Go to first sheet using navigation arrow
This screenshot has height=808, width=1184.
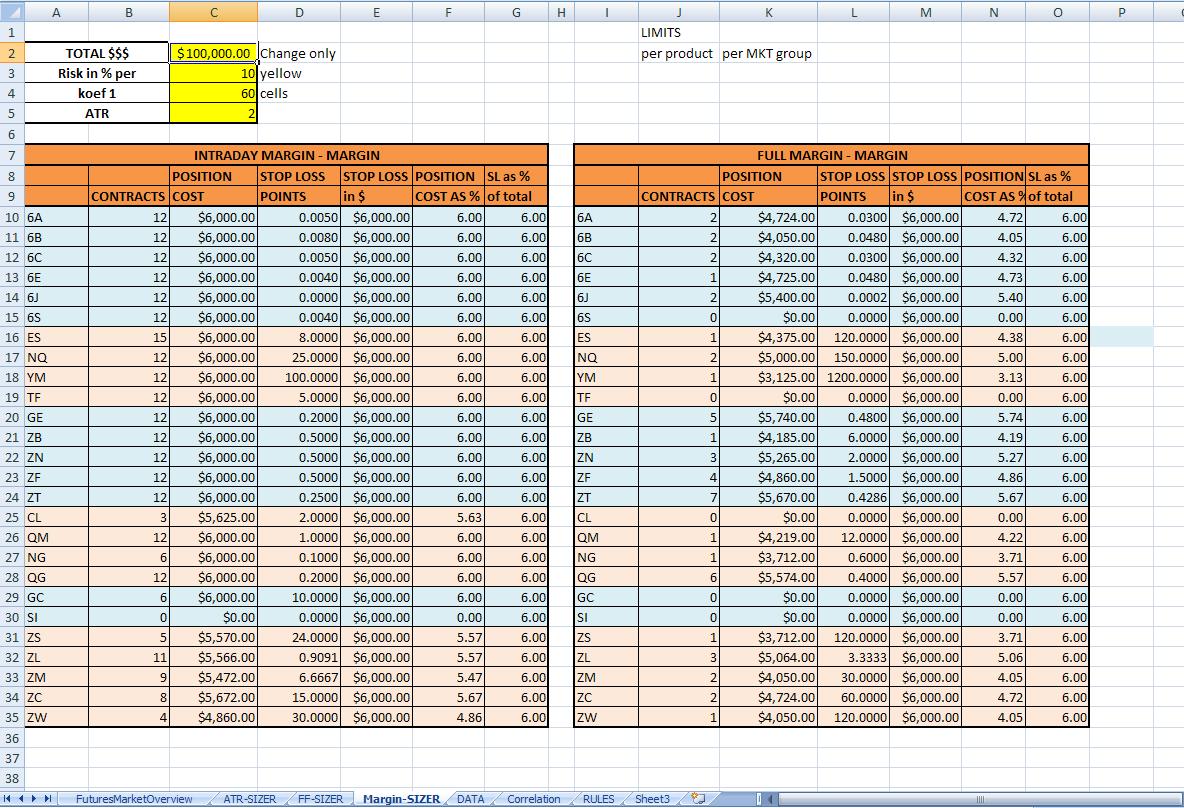click(x=8, y=798)
